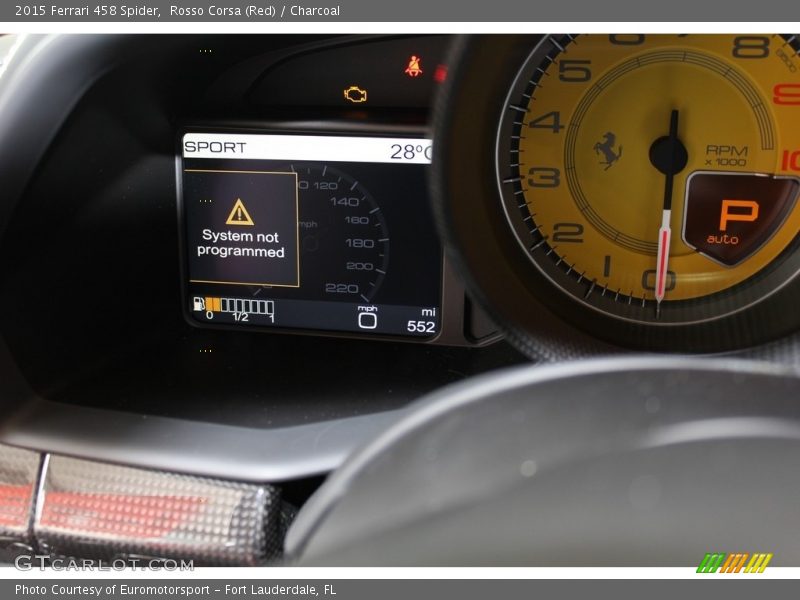This screenshot has width=800, height=600.
Task: Click the 'System not programmed' message
Action: (240, 244)
